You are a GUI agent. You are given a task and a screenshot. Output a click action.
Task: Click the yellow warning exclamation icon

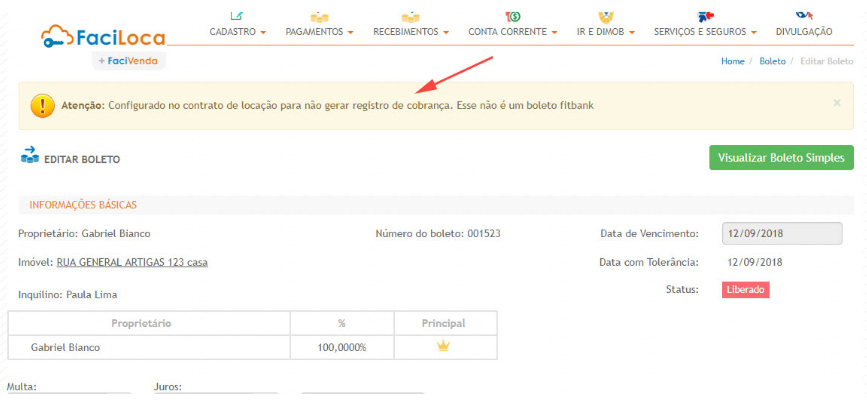[42, 105]
